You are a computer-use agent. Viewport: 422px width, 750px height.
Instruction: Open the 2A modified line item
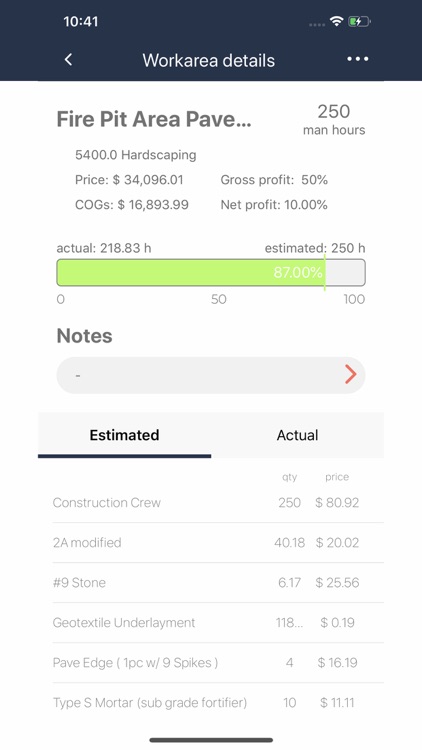(x=211, y=543)
